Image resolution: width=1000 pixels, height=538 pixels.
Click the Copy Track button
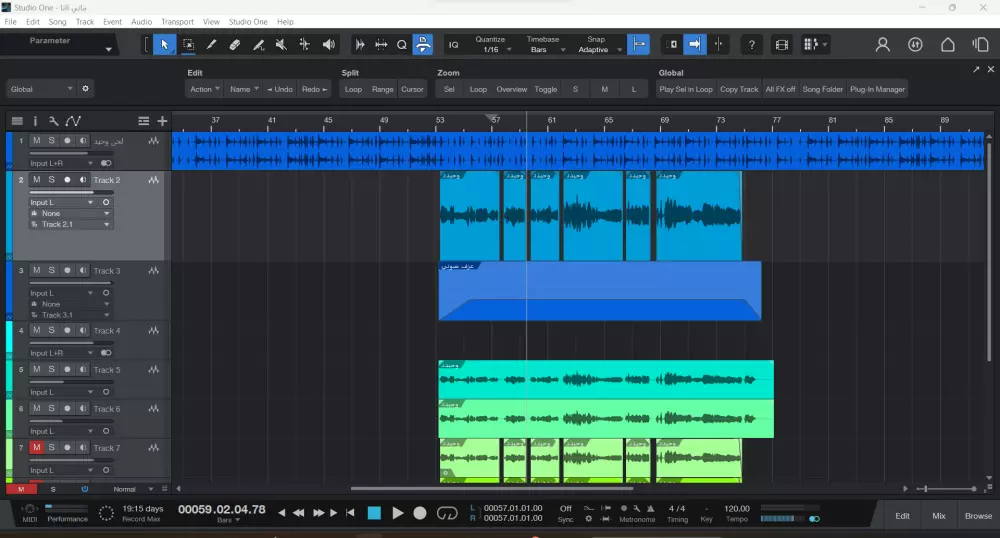739,89
